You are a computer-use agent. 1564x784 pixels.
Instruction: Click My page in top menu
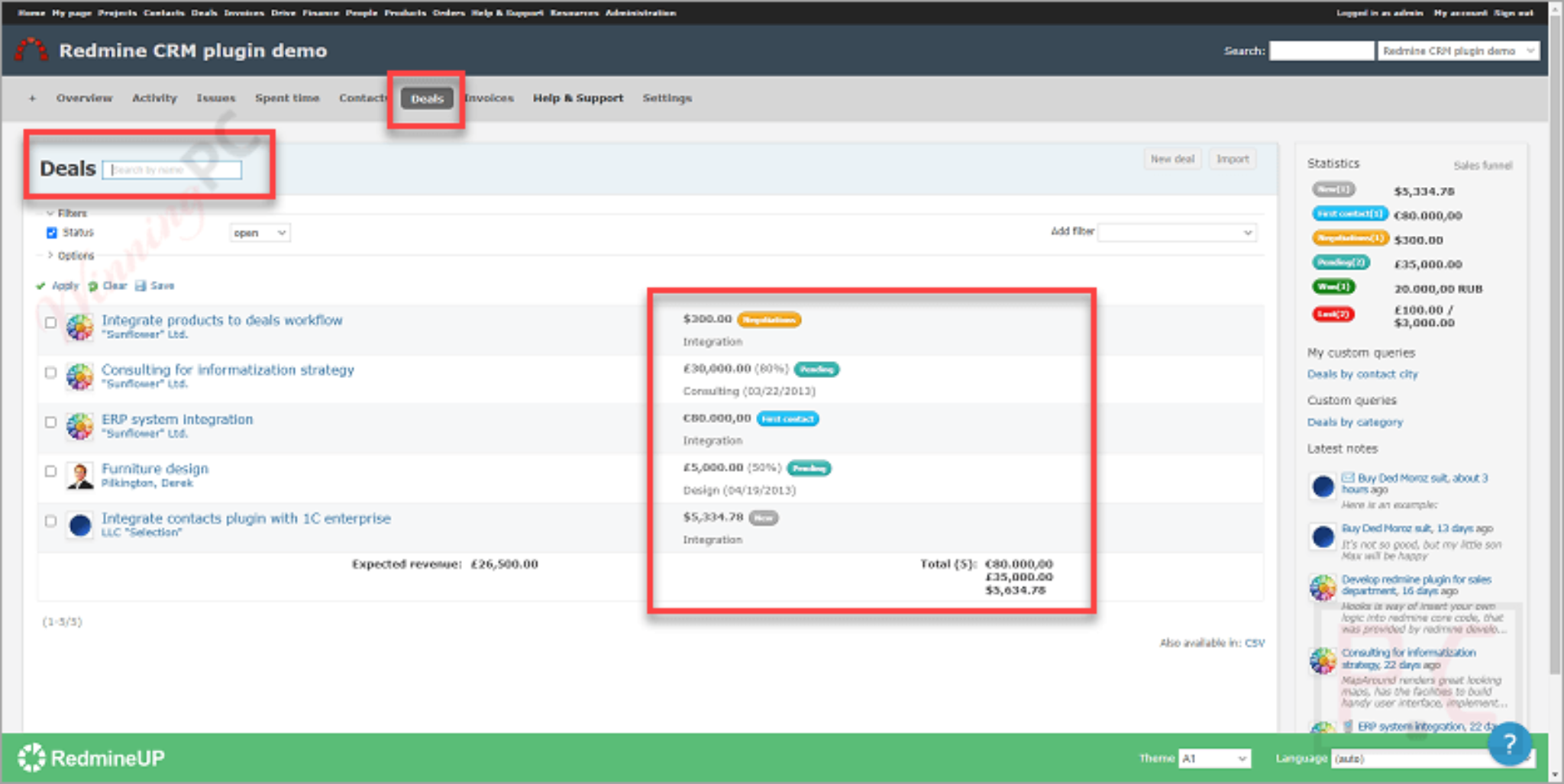[x=72, y=12]
